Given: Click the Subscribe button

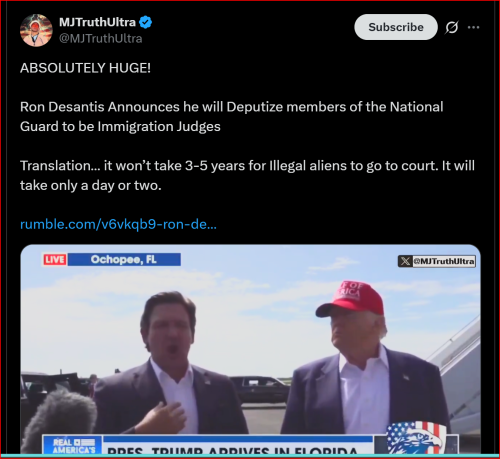Looking at the screenshot, I should tap(396, 27).
